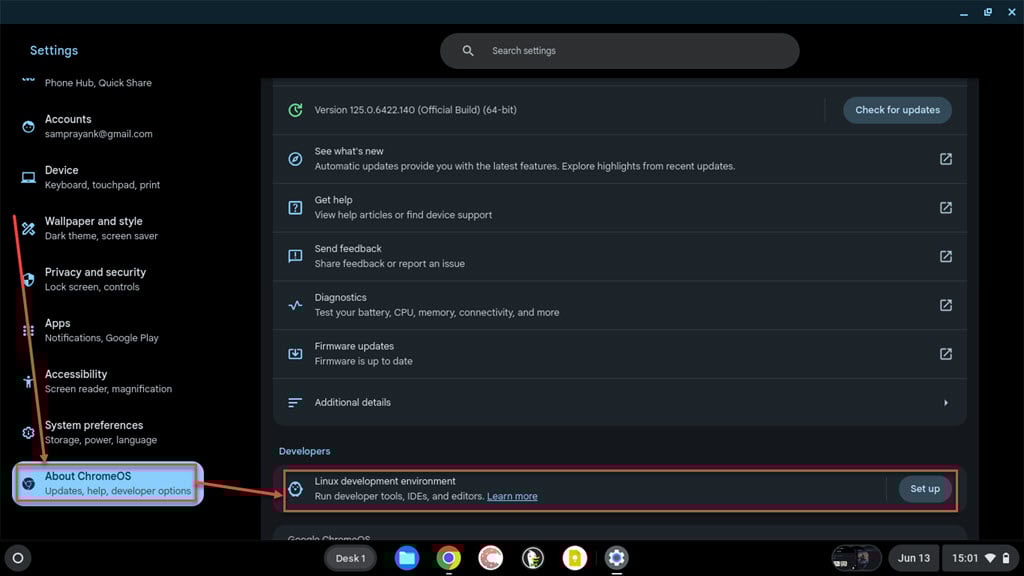Focus the Search settings input field
Viewport: 1024px width, 576px height.
click(619, 51)
